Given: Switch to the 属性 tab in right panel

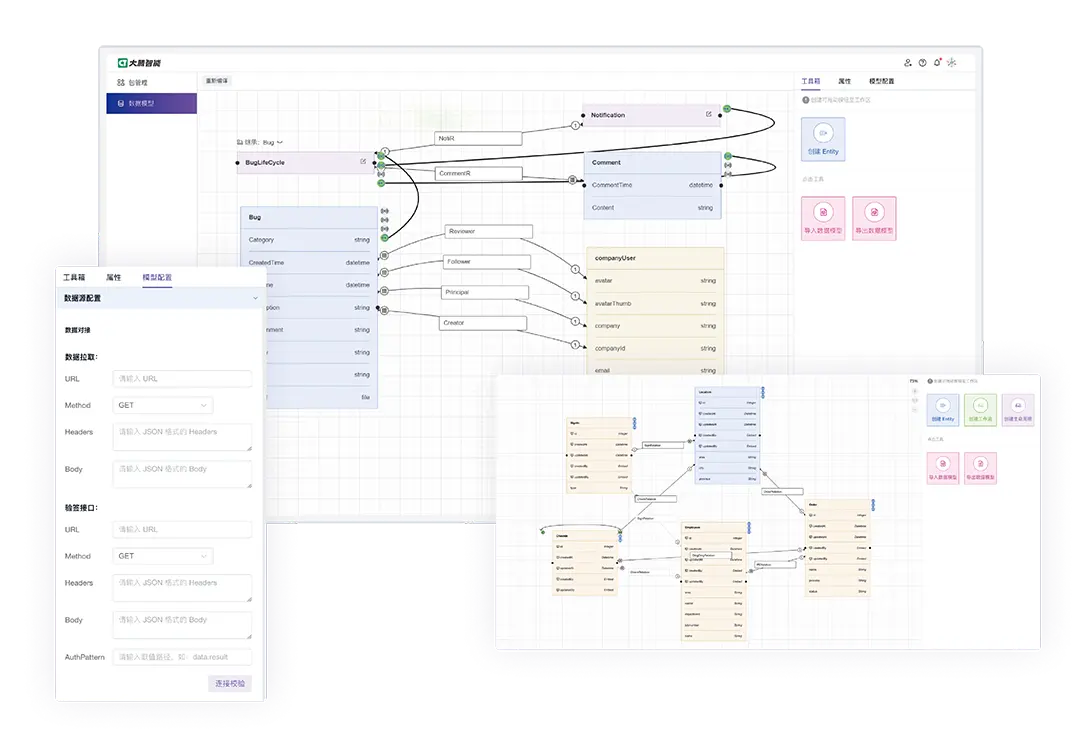Looking at the screenshot, I should 844,81.
